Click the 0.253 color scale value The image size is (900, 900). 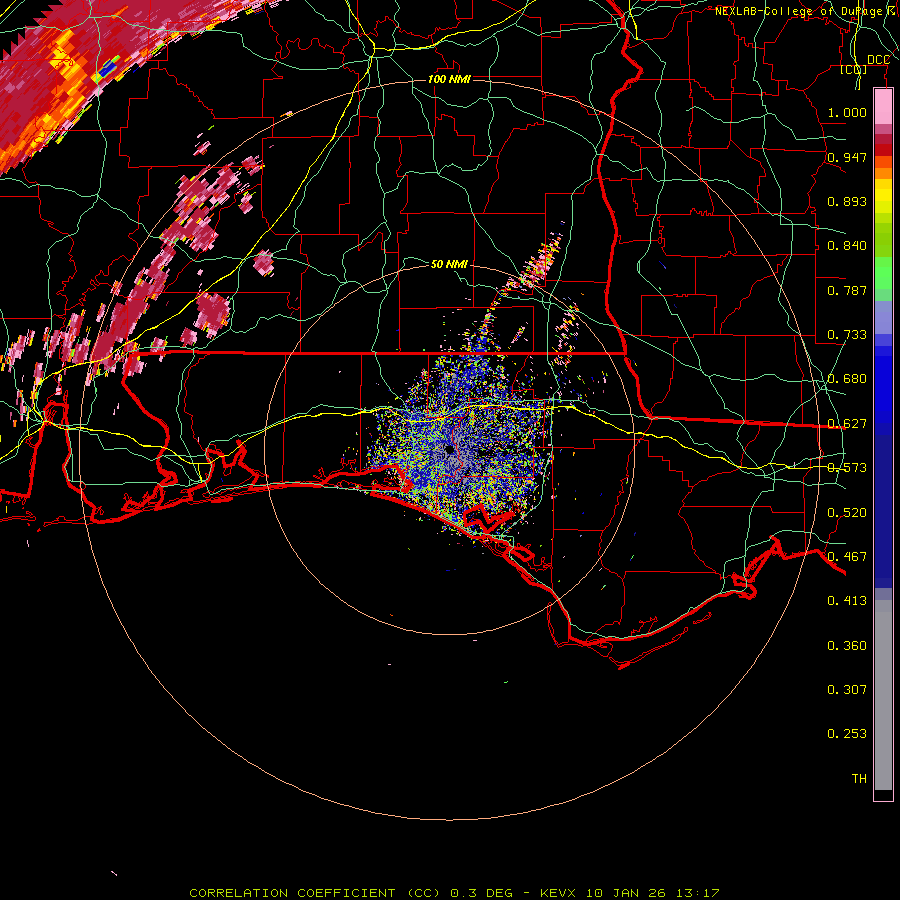coord(847,734)
